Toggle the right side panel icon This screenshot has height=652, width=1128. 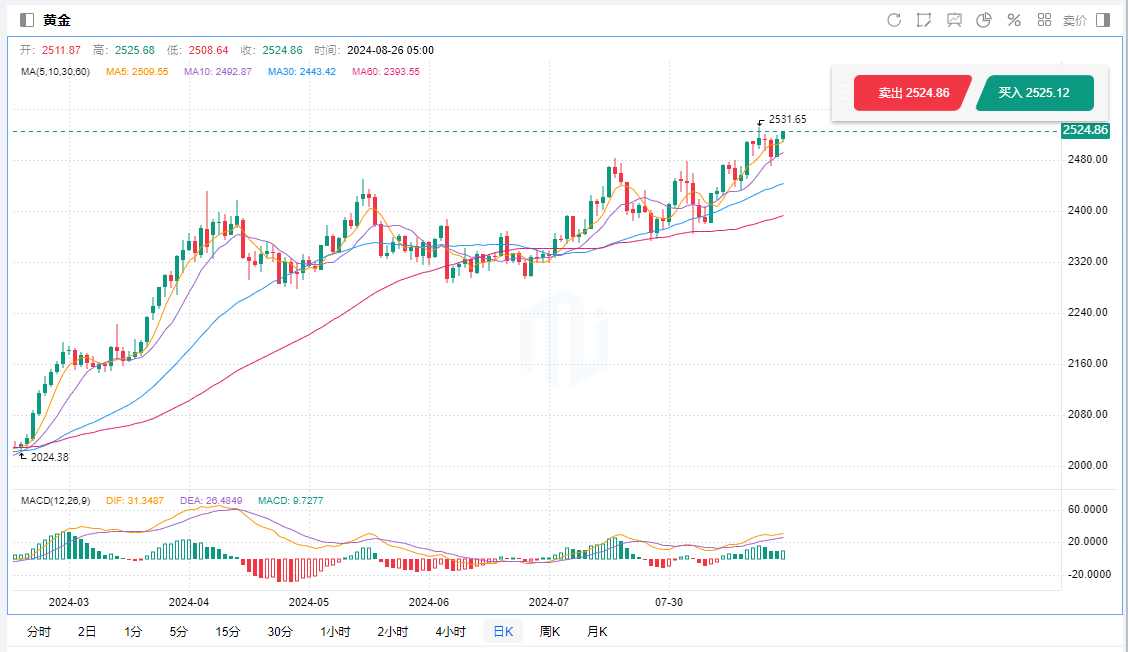(1103, 20)
